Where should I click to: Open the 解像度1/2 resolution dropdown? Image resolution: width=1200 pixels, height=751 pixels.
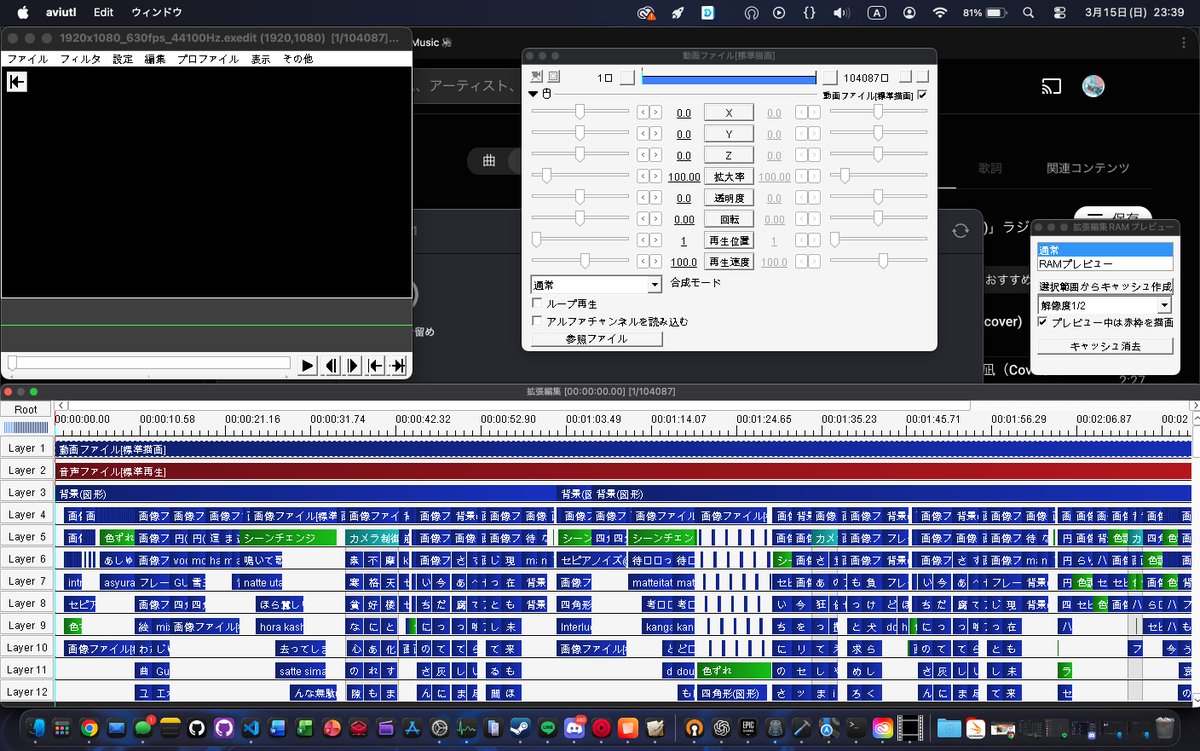tap(1105, 305)
